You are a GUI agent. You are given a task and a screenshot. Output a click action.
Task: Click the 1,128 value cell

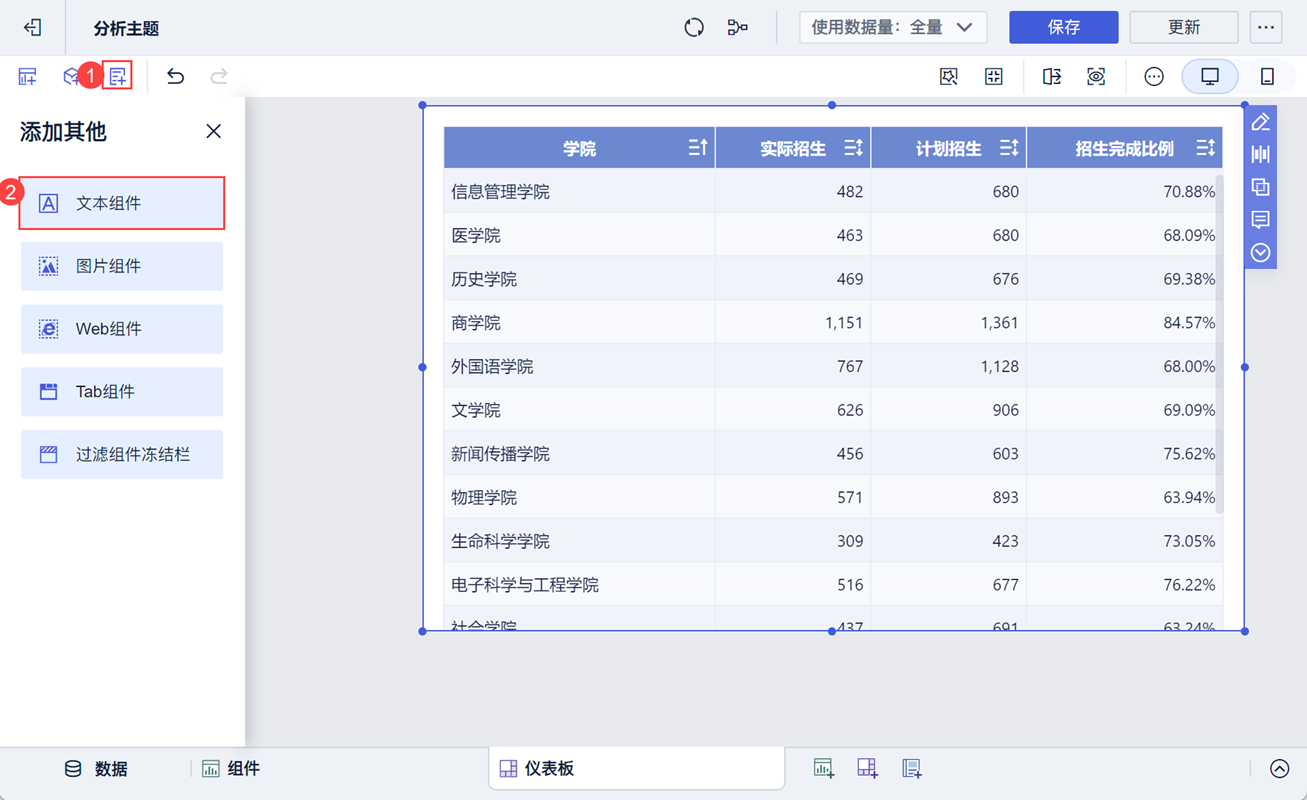[x=949, y=366]
